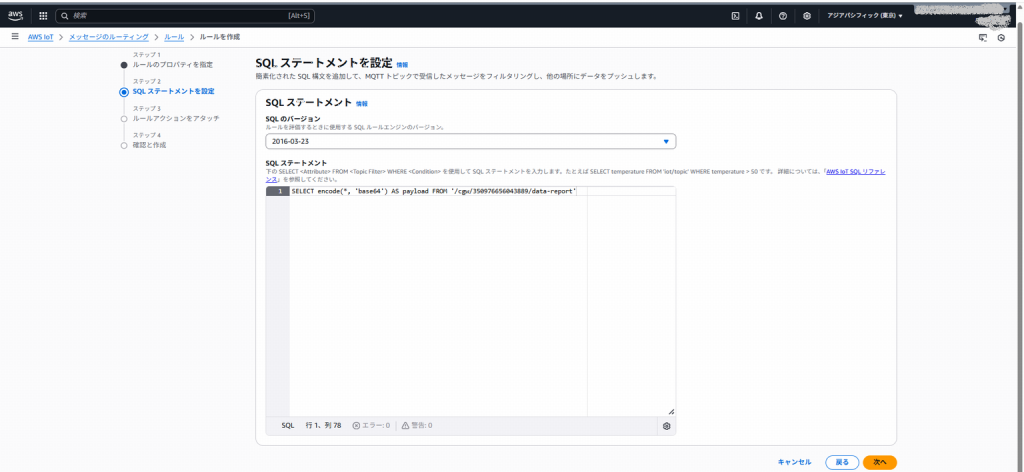
Task: Open the help question mark icon
Action: click(783, 16)
